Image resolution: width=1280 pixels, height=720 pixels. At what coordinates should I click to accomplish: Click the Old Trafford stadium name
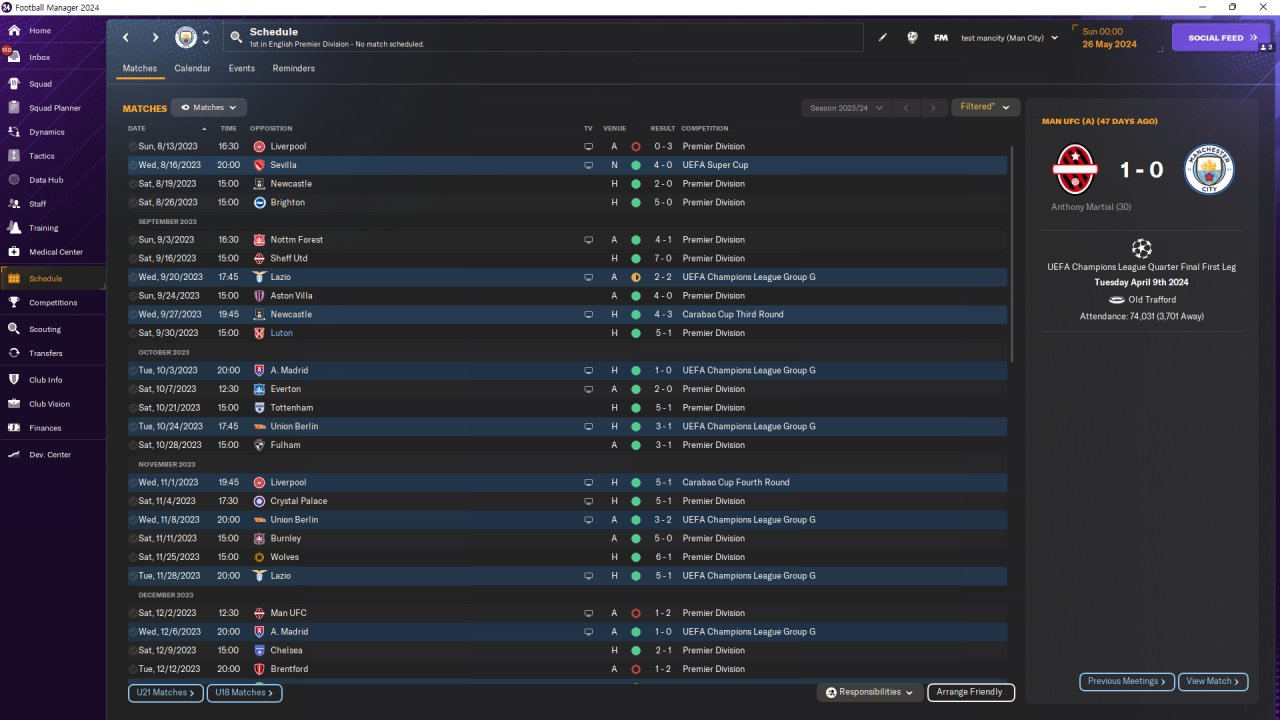point(1152,300)
